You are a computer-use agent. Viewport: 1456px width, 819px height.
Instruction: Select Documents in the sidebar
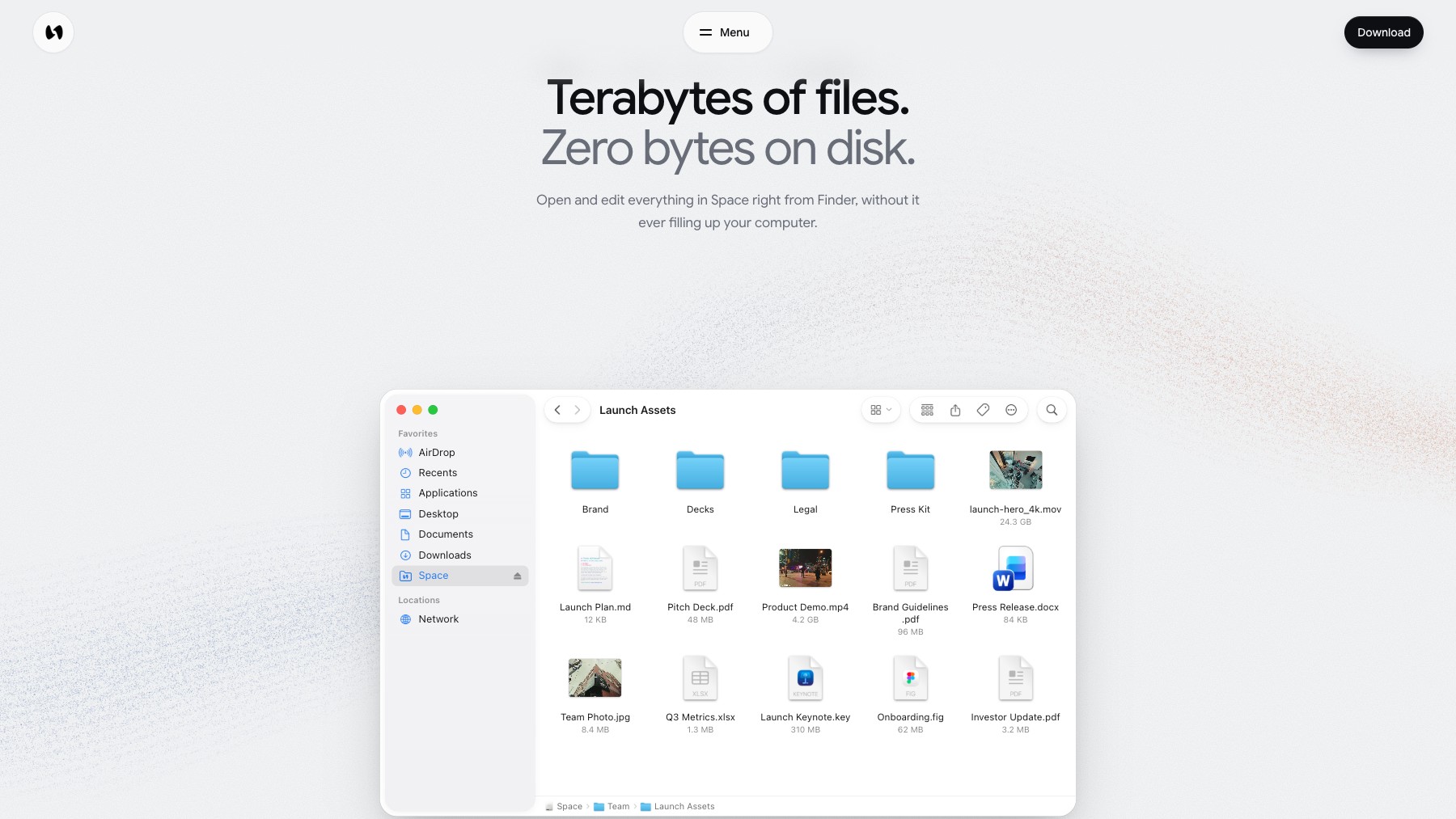point(460,534)
